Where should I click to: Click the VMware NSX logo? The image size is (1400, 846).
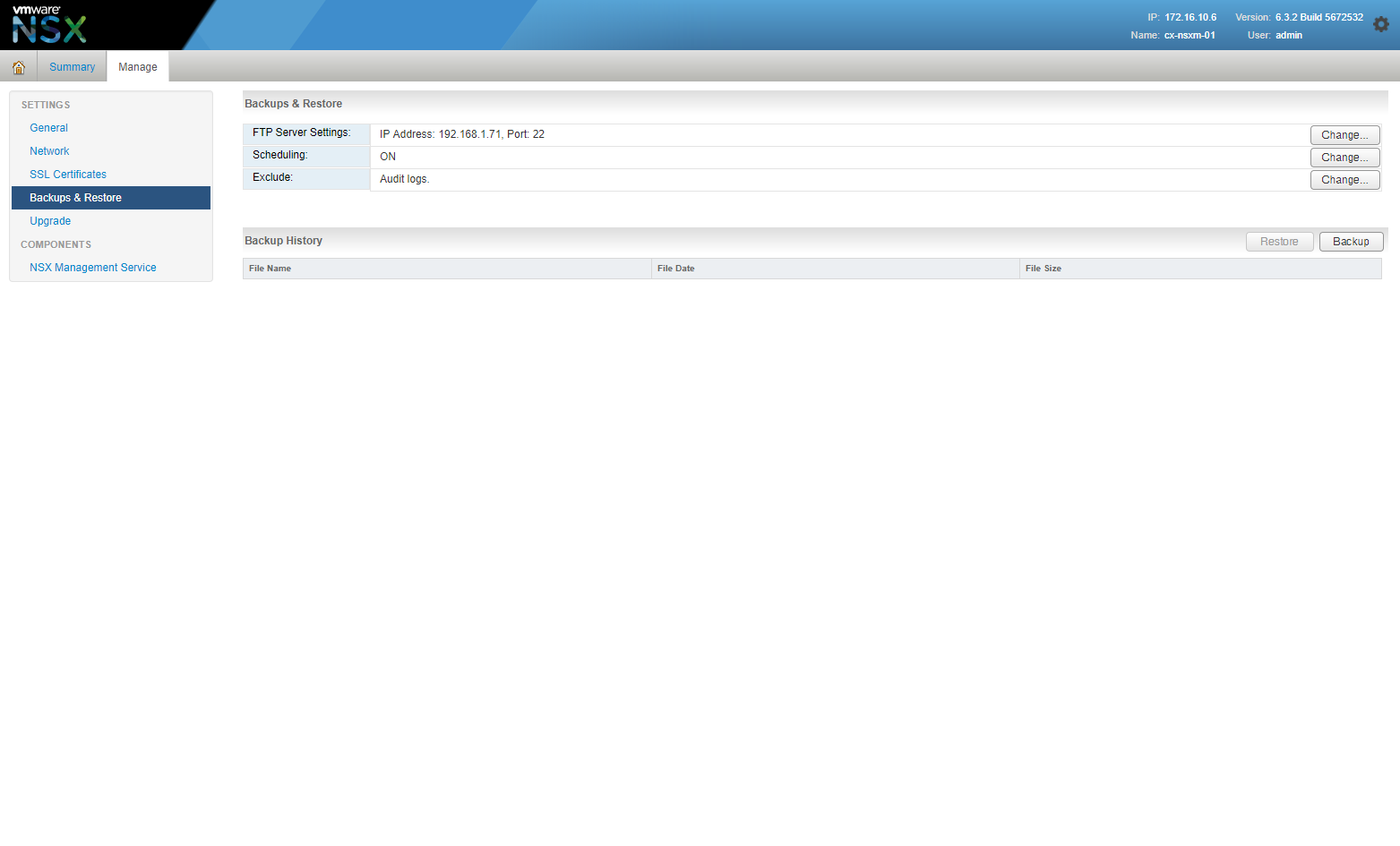point(49,24)
